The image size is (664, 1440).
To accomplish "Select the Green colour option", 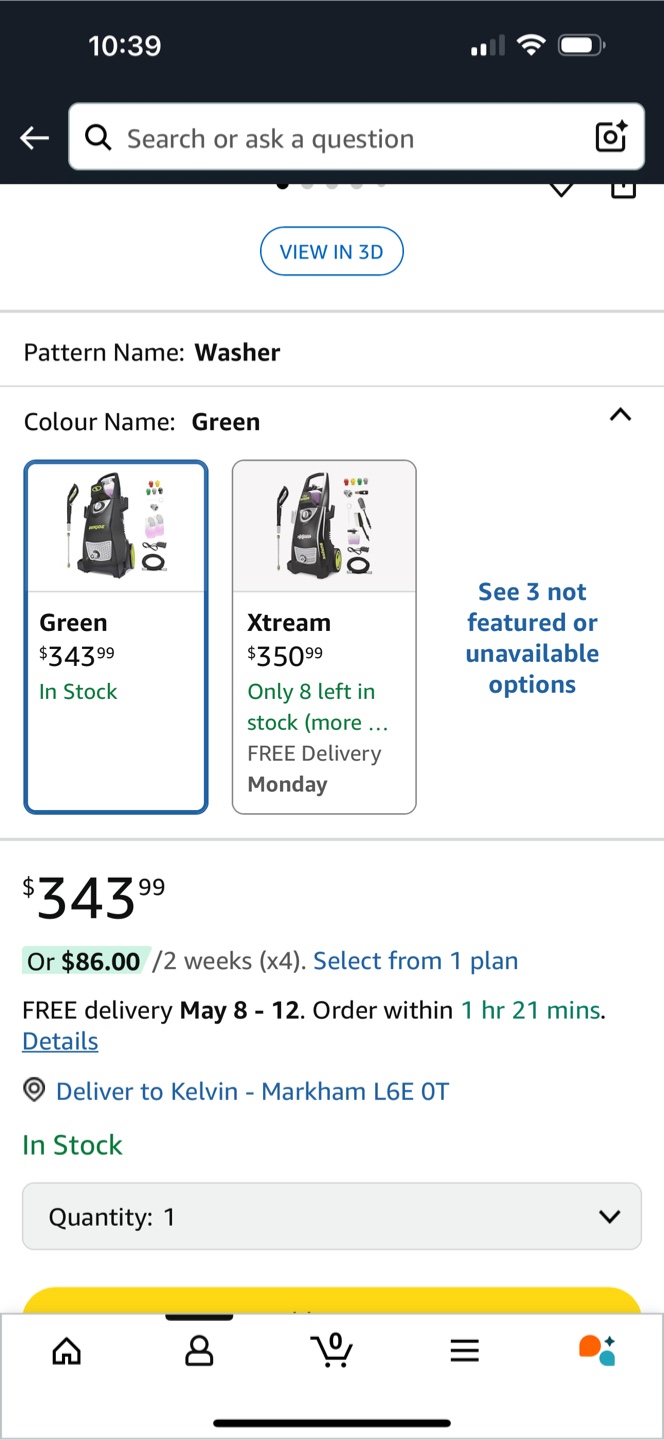I will (116, 637).
